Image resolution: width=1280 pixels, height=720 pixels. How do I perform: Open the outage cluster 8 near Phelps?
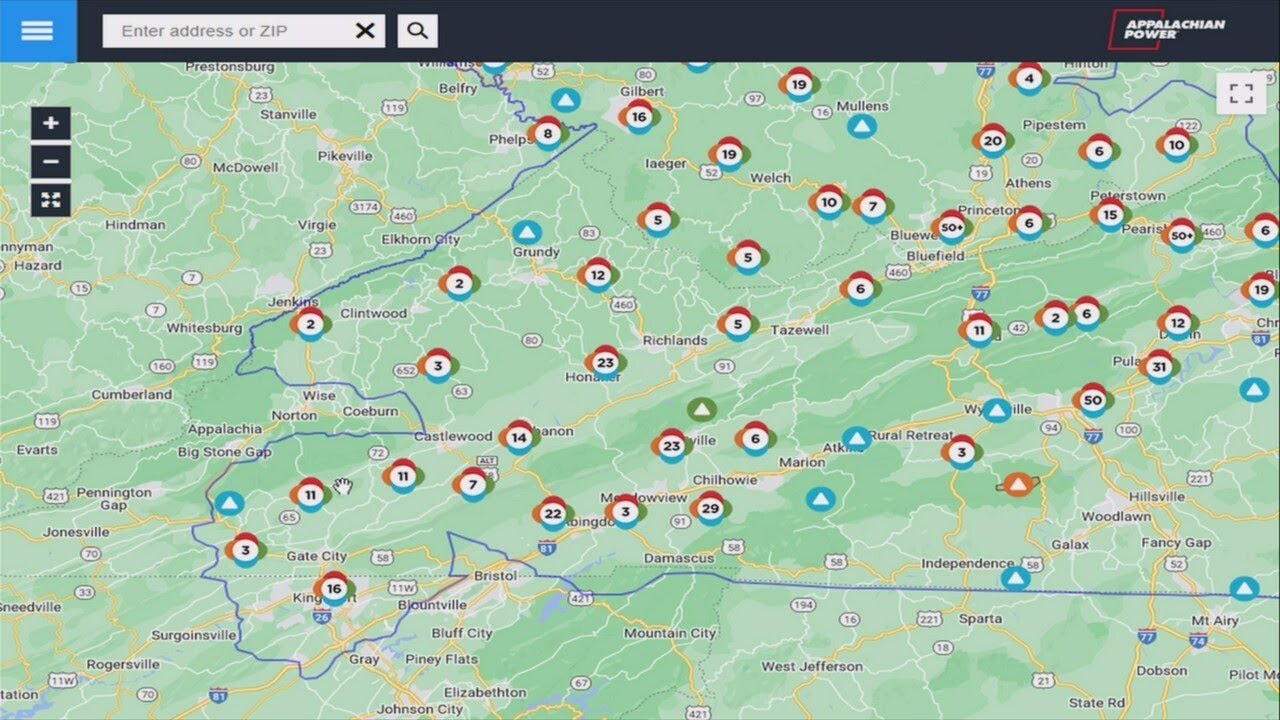tap(547, 133)
